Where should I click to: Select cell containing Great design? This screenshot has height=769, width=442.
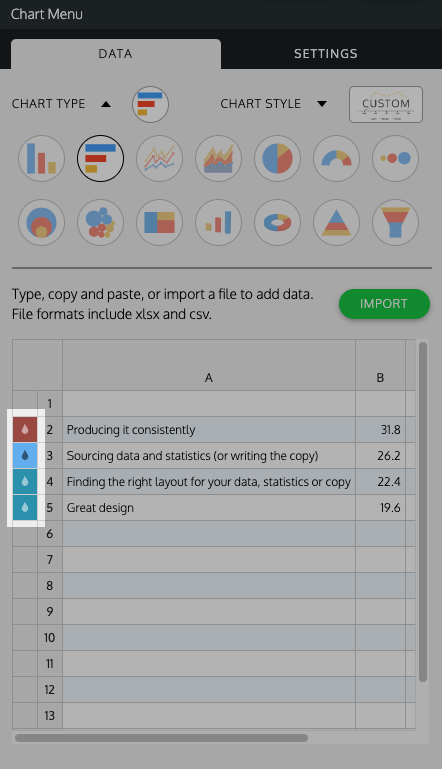point(209,508)
